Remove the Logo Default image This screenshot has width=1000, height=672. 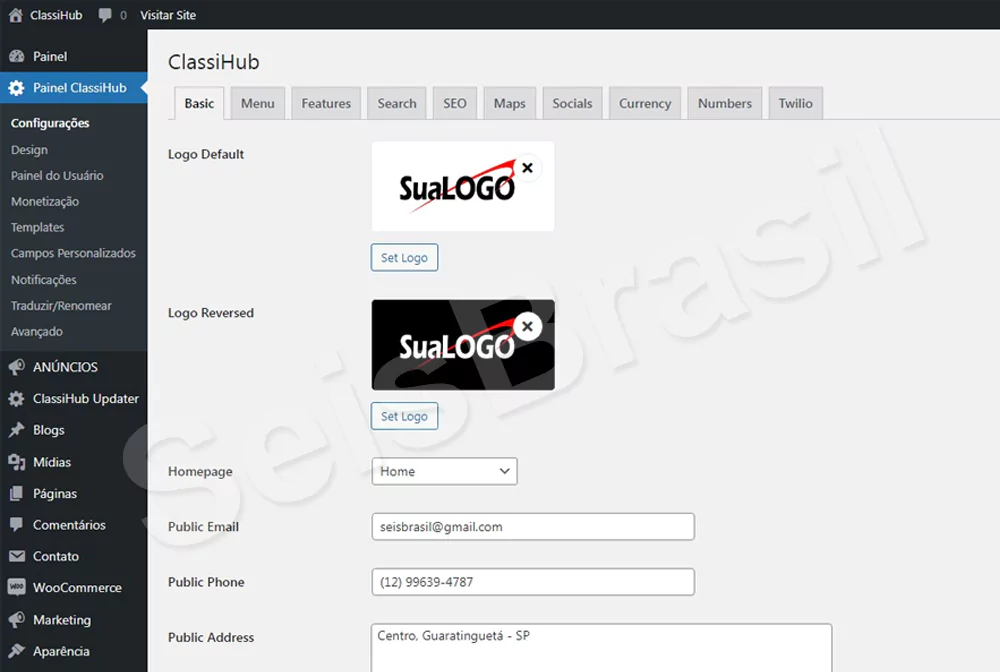coord(527,168)
